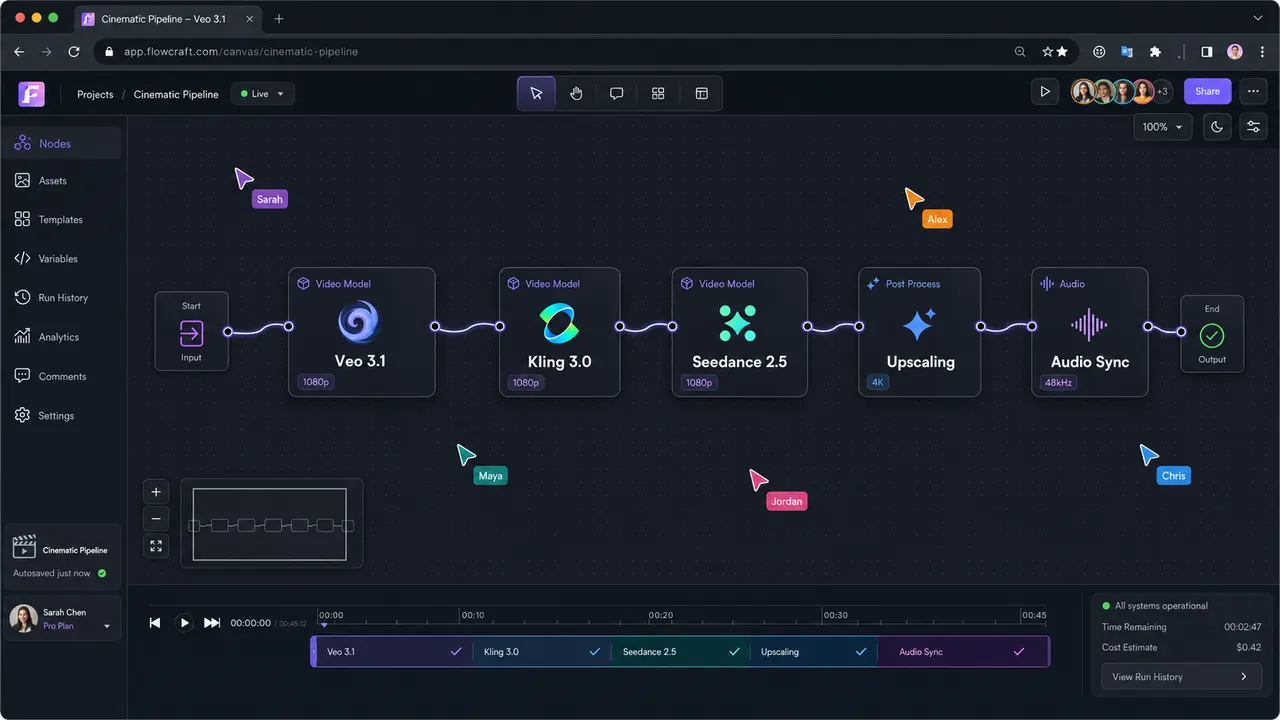
Task: Open Run History in the sidebar
Action: coord(61,298)
